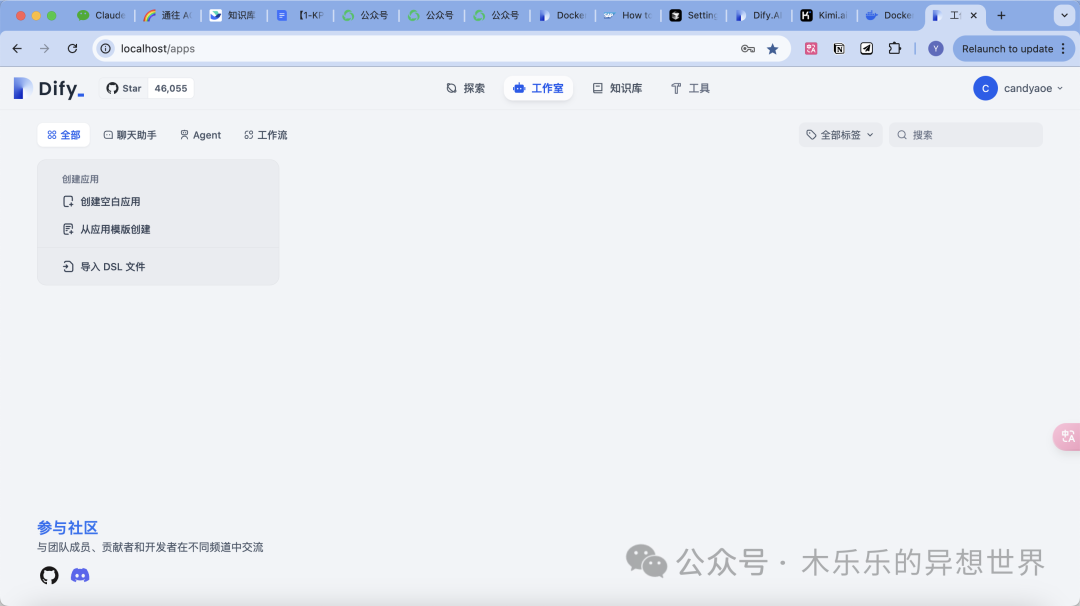
Task: Click the pink extension icon in toolbar
Action: [811, 48]
